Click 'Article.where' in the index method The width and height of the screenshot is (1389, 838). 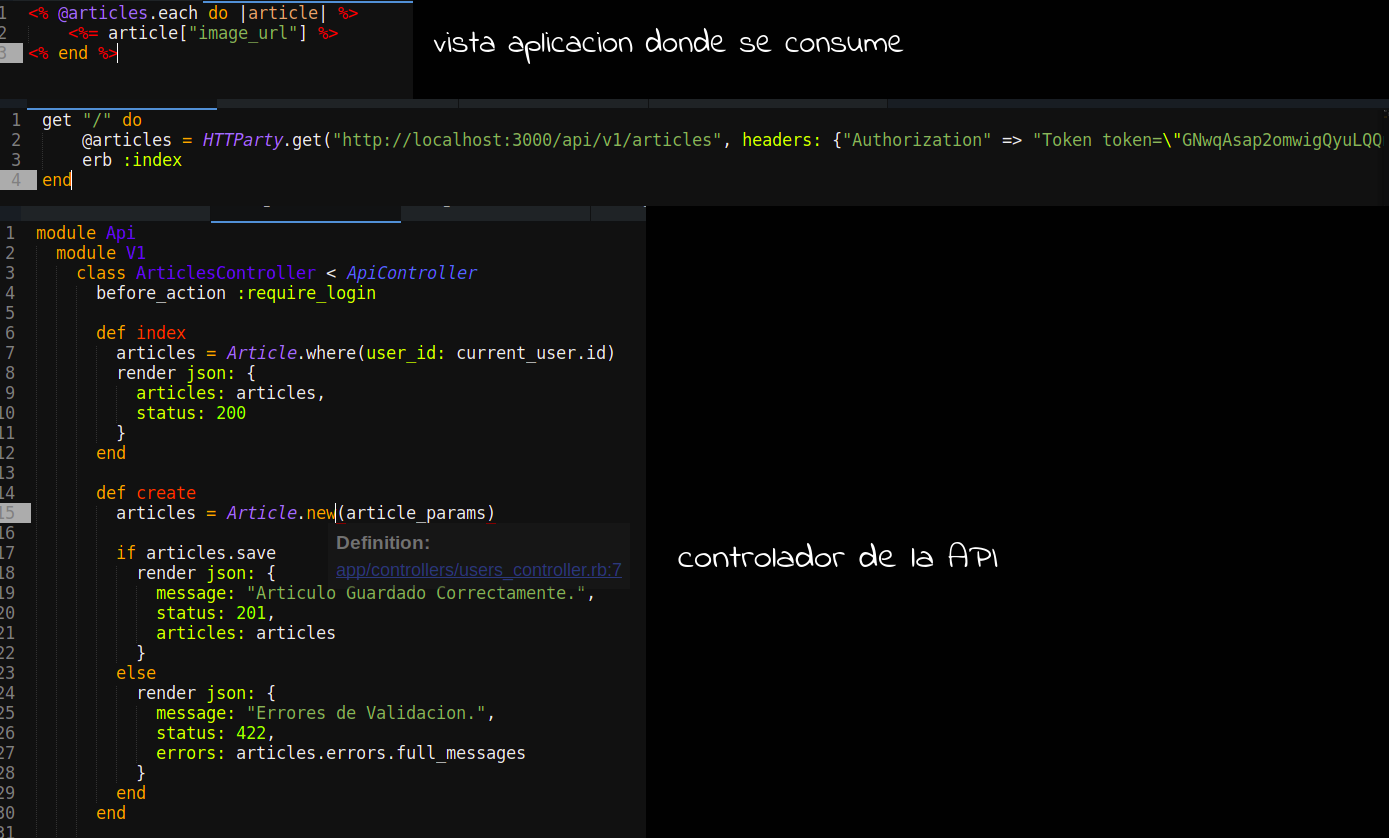(291, 353)
